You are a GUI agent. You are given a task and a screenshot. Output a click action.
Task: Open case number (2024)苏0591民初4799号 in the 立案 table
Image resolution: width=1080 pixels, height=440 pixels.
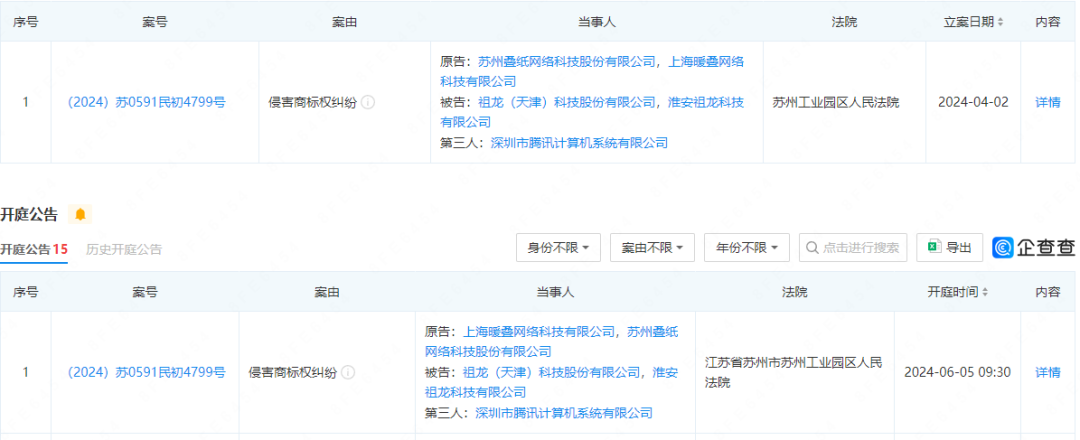coord(146,103)
